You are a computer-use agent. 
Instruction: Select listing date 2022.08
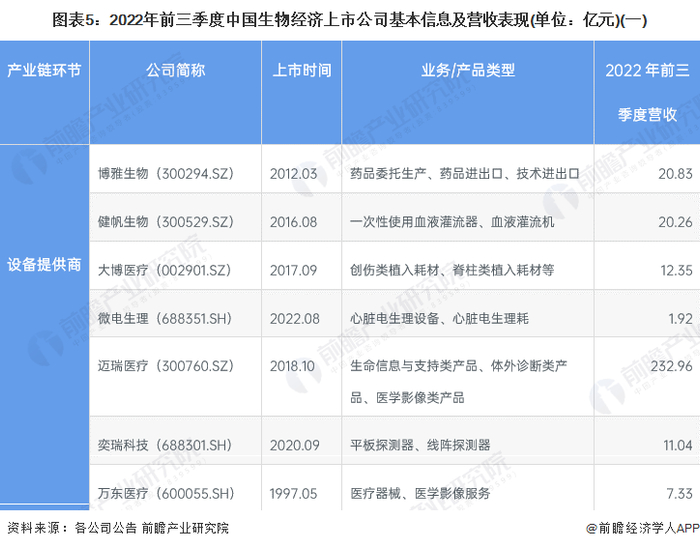[295, 319]
